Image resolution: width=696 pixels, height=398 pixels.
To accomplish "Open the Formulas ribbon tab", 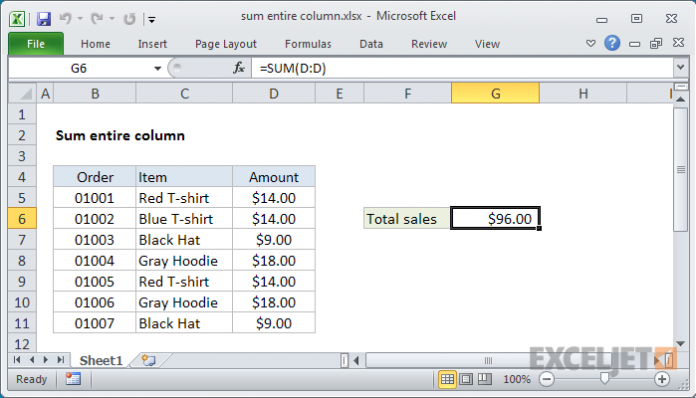I will click(x=308, y=44).
